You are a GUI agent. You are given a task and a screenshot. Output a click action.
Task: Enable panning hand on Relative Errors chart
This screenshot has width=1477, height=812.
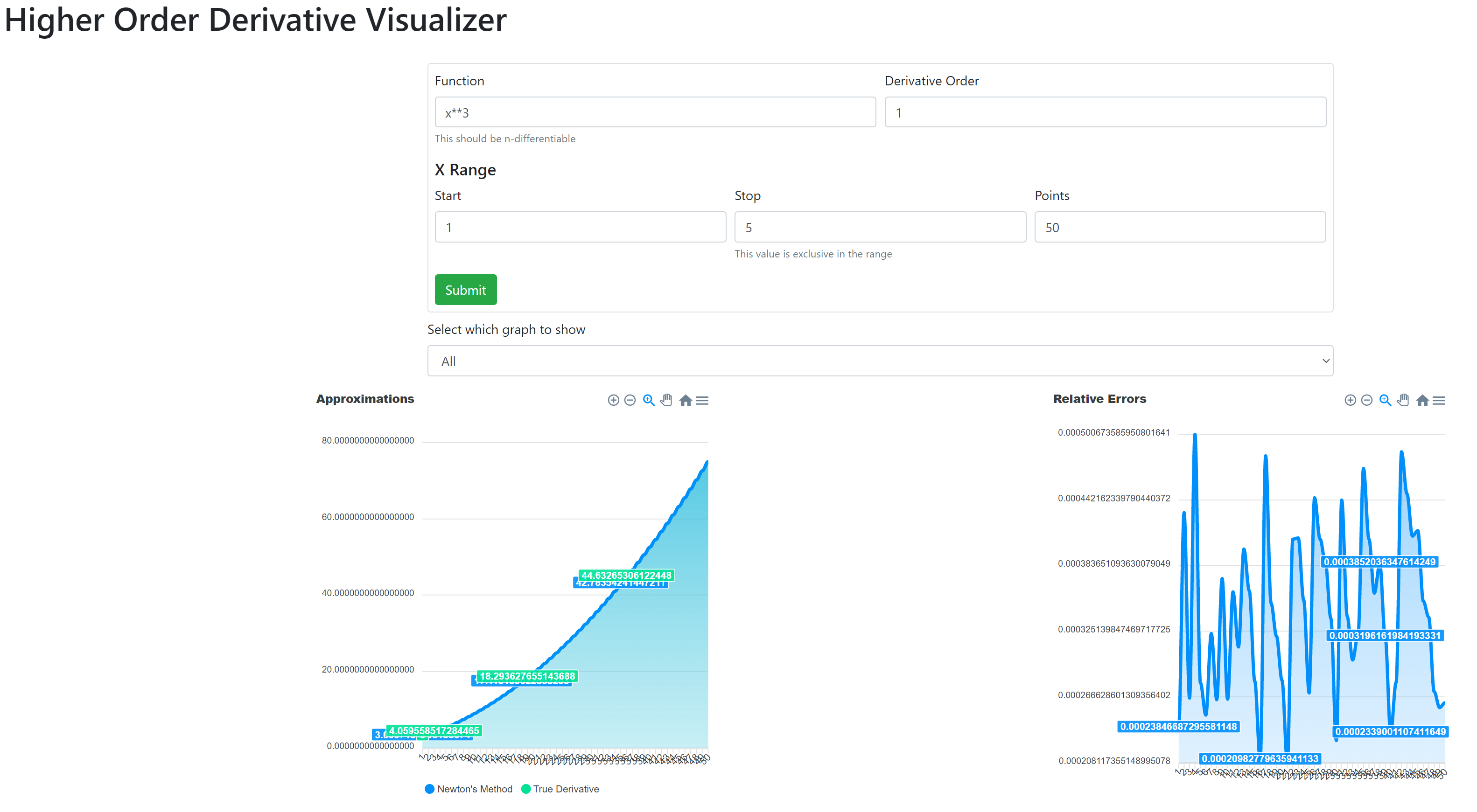1403,401
